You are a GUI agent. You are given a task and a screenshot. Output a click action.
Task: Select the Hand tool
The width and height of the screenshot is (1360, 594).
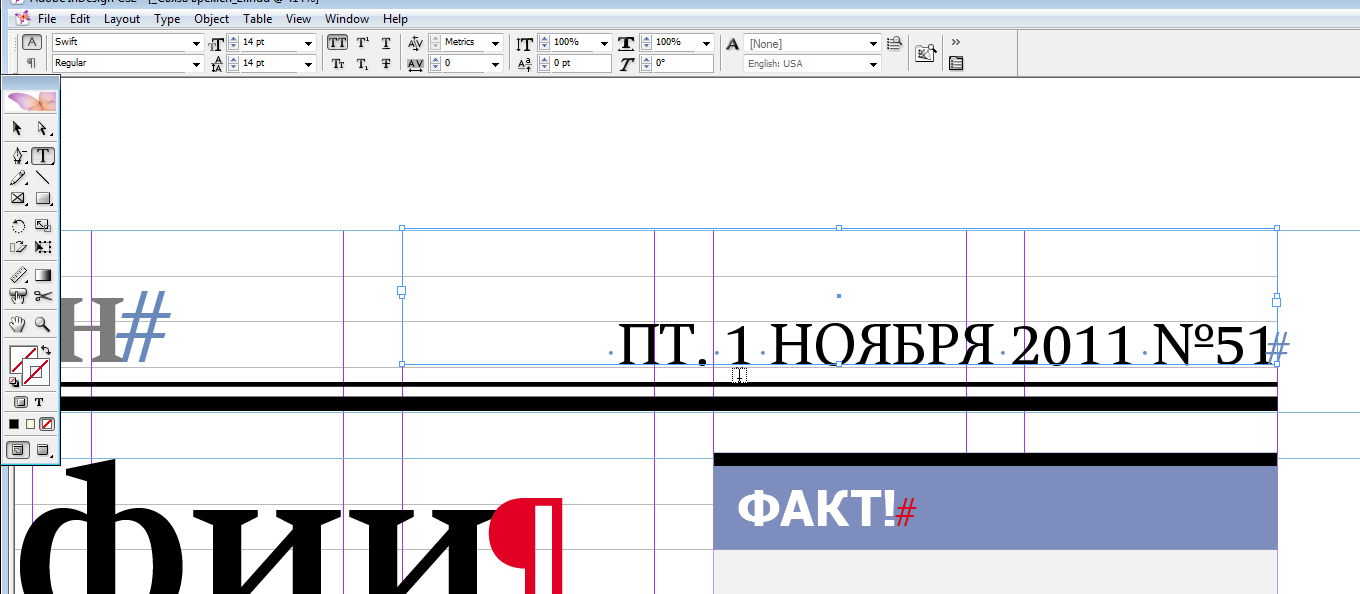tap(18, 324)
